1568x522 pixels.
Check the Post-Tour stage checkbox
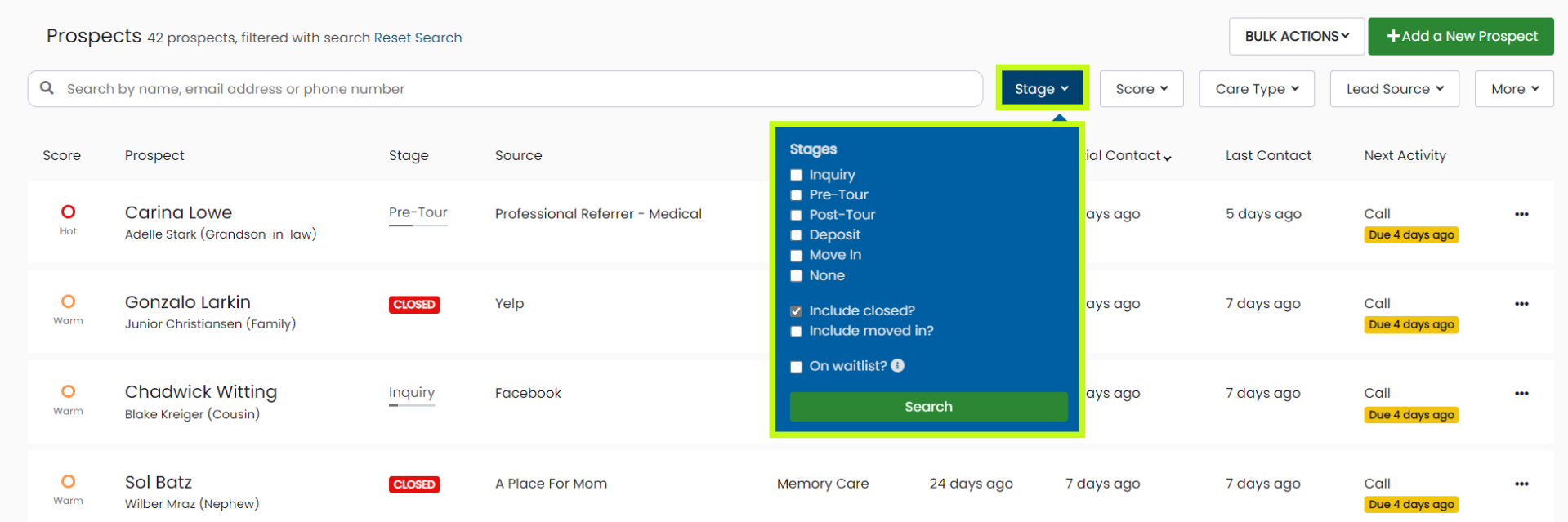click(x=796, y=215)
